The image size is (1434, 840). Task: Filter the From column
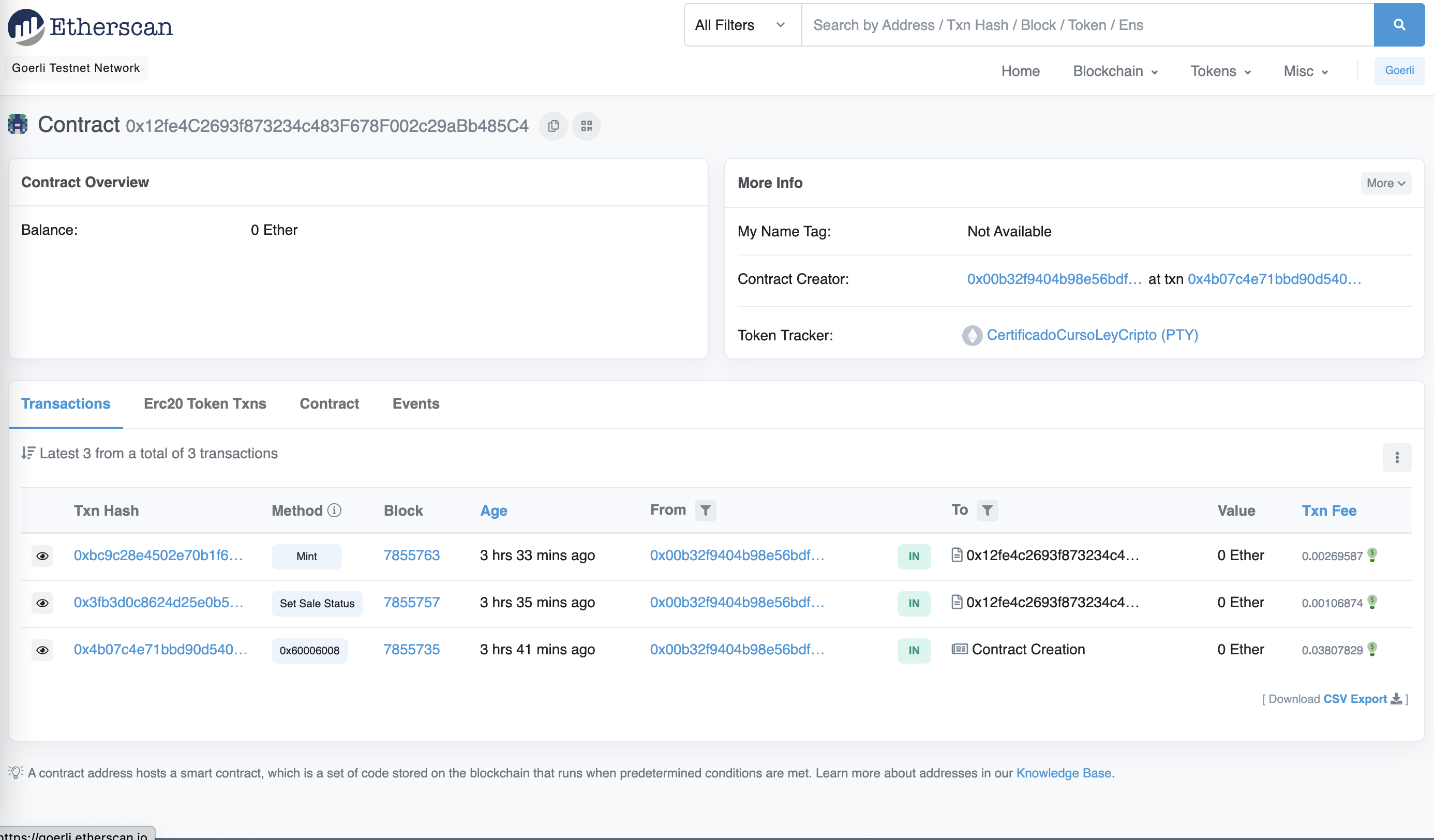point(705,510)
